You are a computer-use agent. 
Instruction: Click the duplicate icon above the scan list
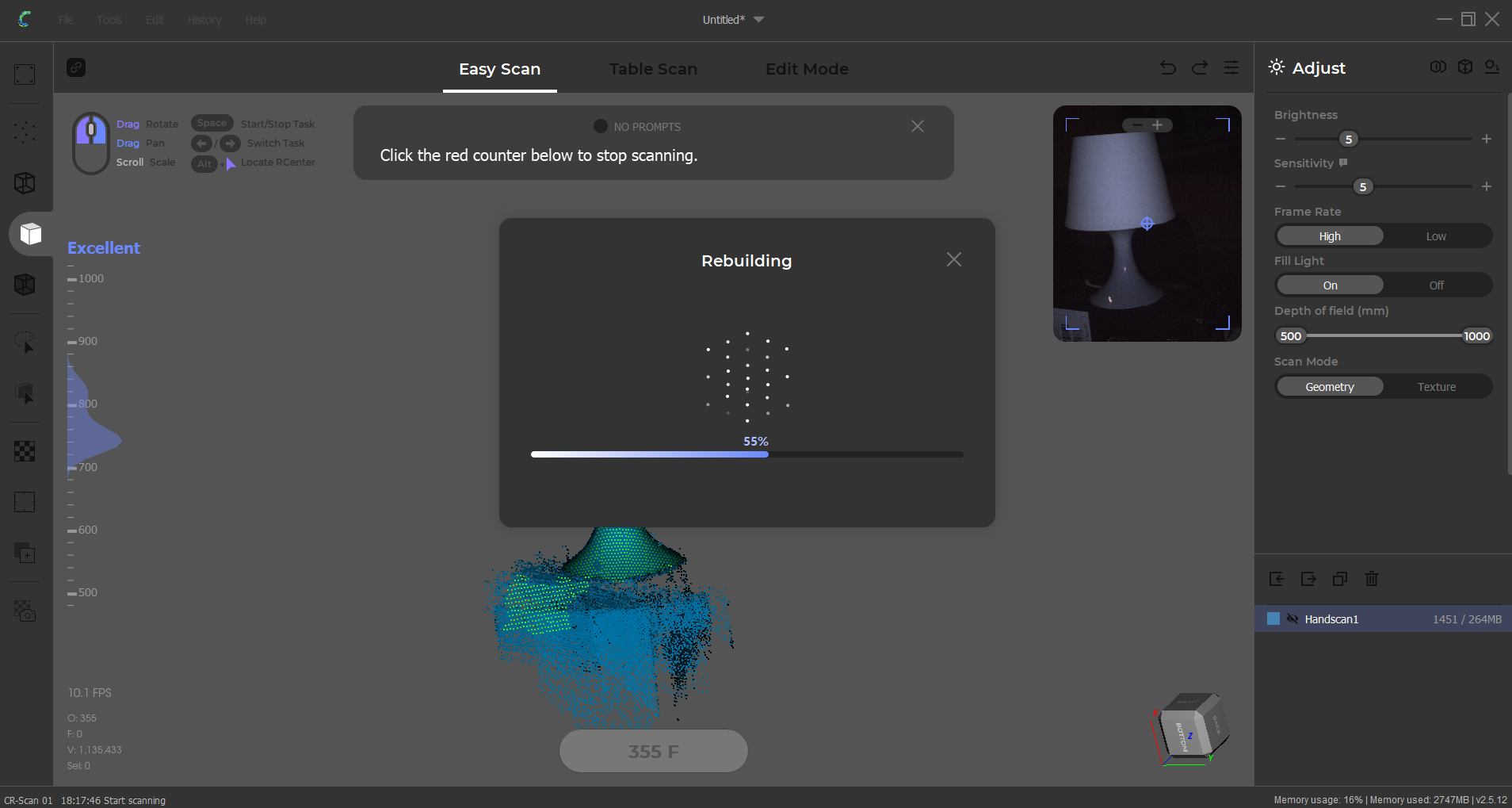(x=1339, y=580)
